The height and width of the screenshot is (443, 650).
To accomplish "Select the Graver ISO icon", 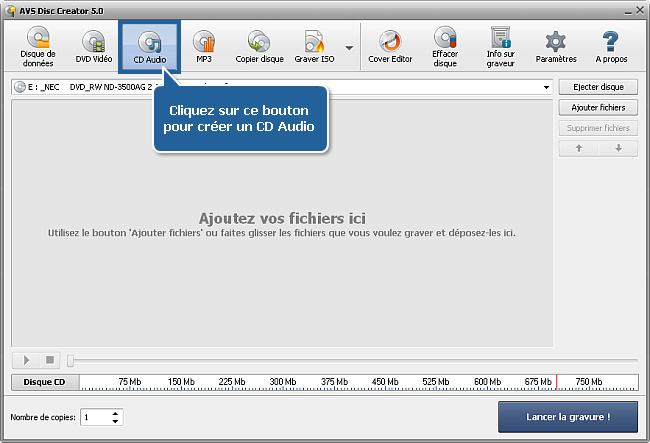I will point(314,46).
